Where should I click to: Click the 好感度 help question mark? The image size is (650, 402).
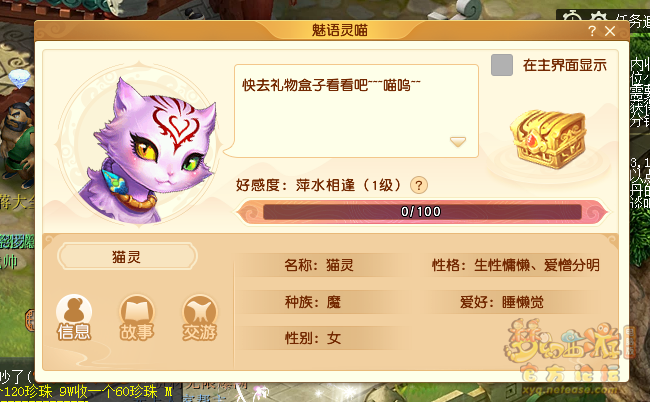419,185
